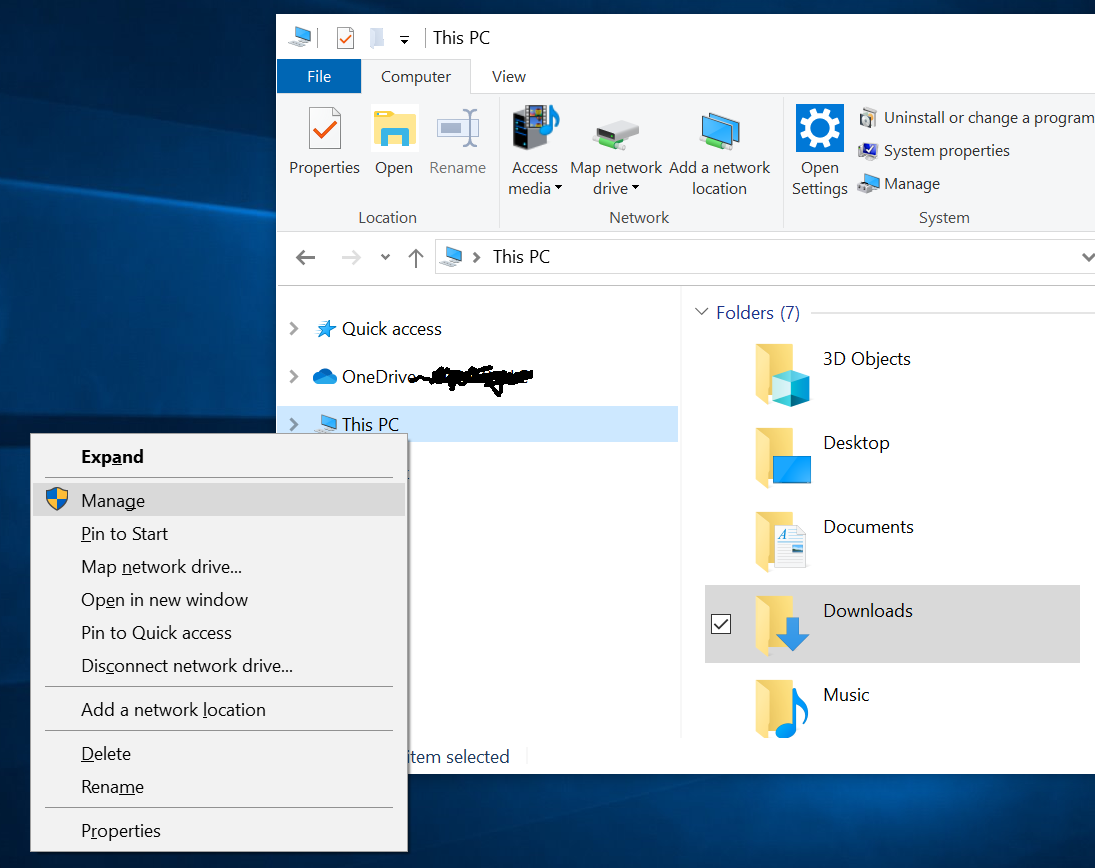Expand the OneDrive tree node
This screenshot has height=868, width=1095.
click(x=293, y=377)
